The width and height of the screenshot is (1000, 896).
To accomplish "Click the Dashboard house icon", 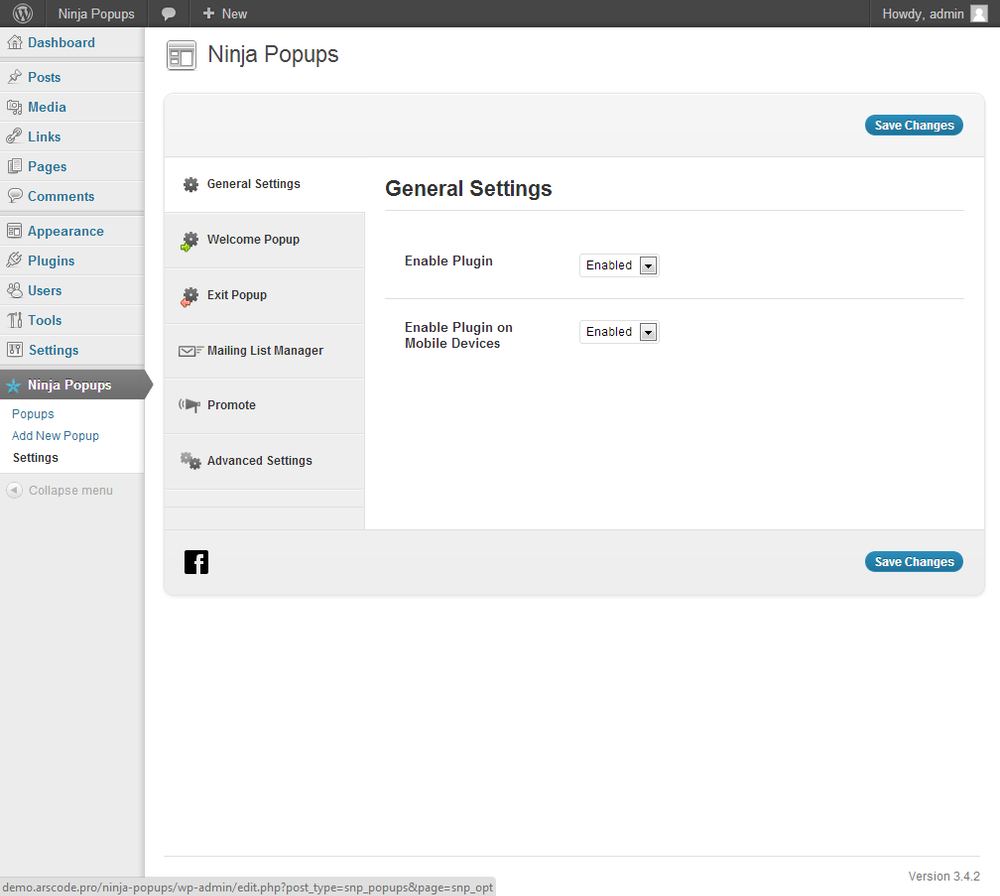I will click(15, 43).
